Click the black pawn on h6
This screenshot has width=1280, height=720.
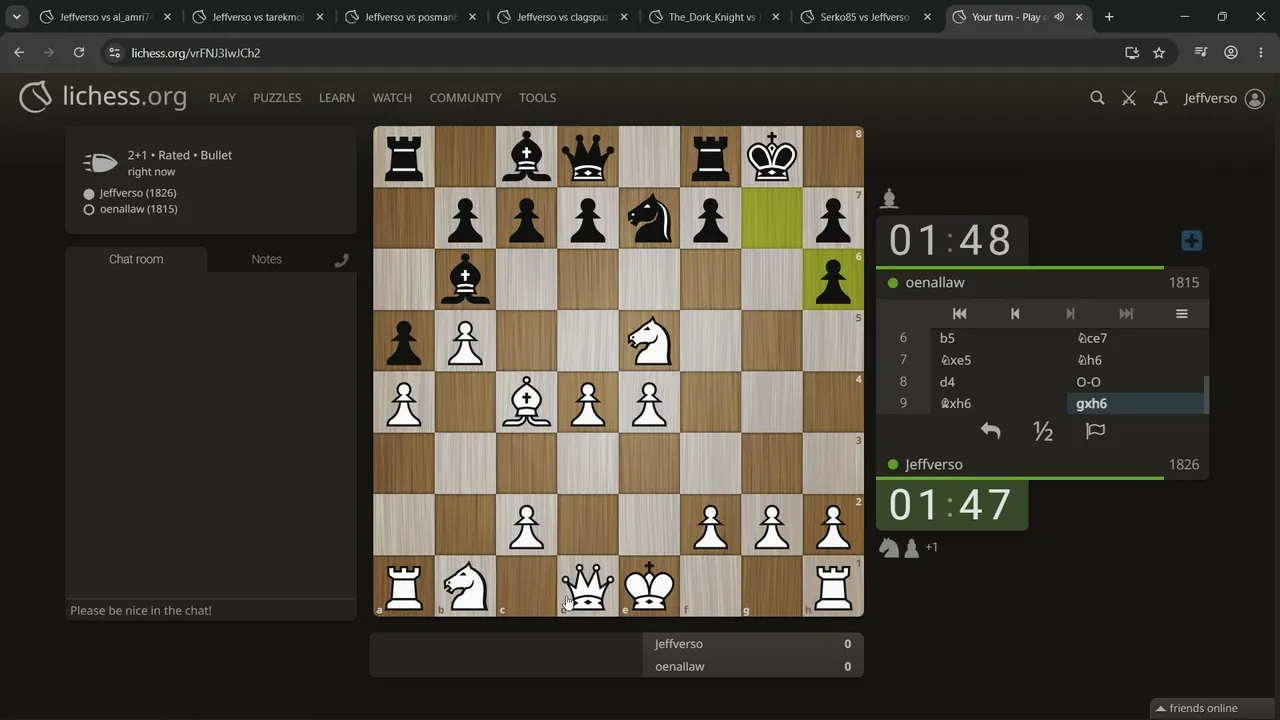pyautogui.click(x=833, y=280)
